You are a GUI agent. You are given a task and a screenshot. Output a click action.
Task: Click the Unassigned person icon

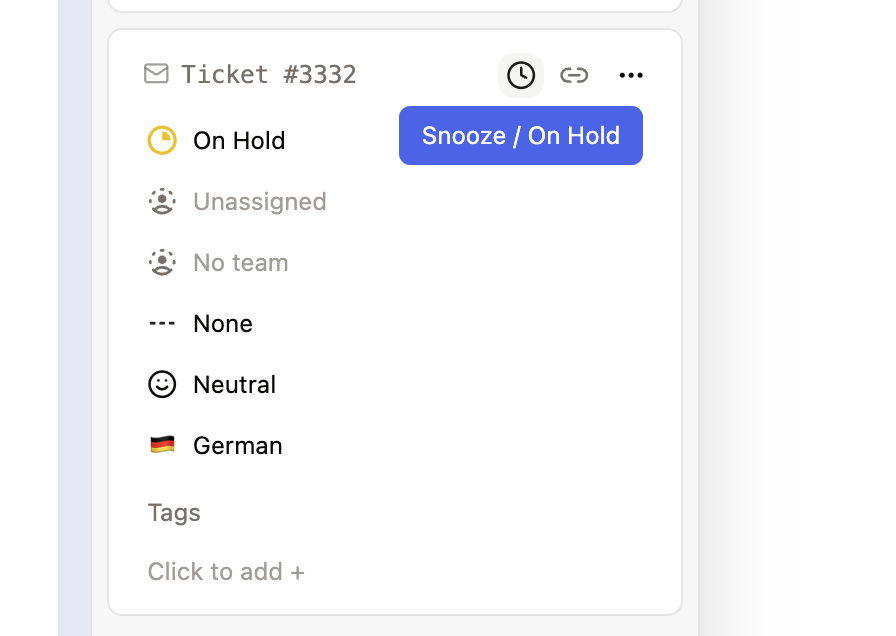(x=162, y=202)
